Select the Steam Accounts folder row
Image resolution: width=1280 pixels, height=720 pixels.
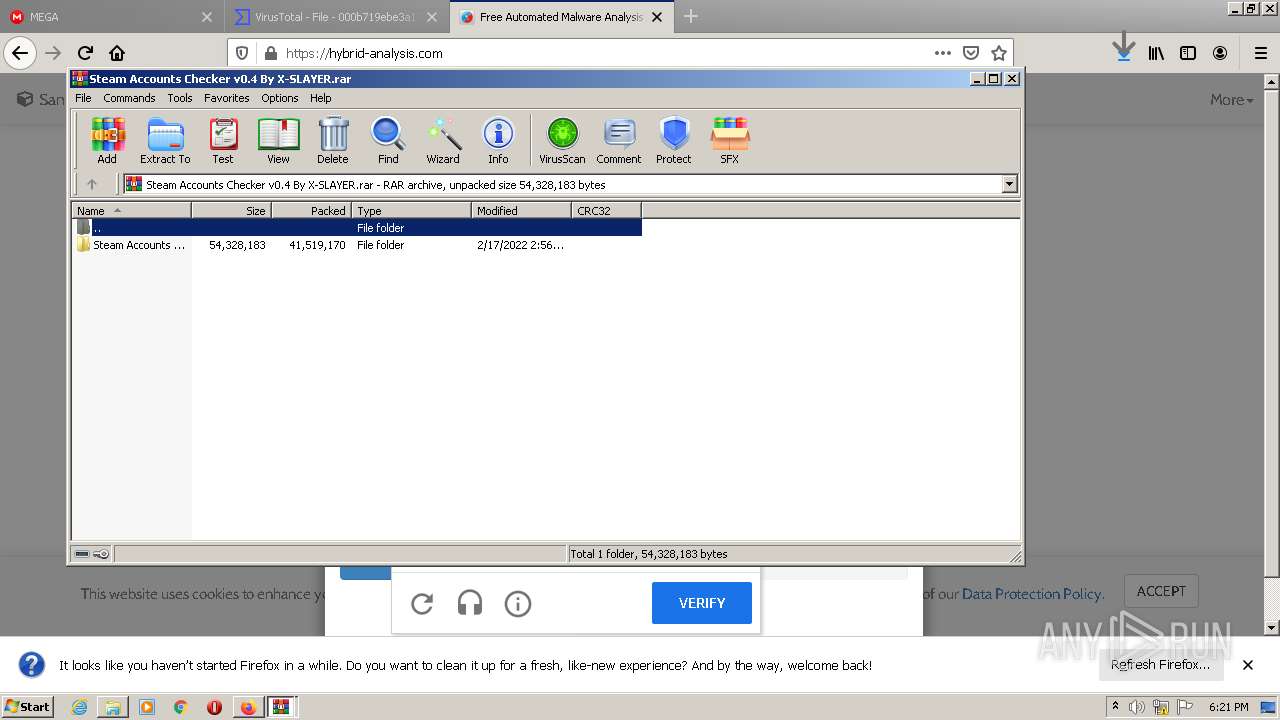[x=357, y=244]
